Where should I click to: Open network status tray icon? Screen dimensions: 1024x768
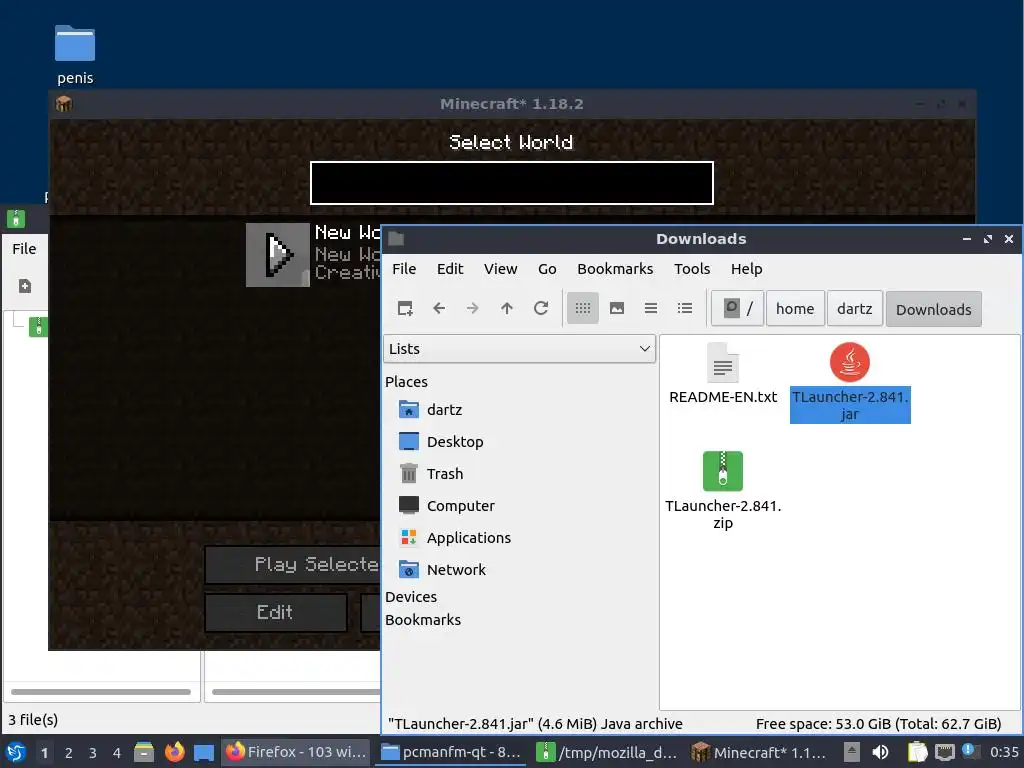(x=944, y=752)
